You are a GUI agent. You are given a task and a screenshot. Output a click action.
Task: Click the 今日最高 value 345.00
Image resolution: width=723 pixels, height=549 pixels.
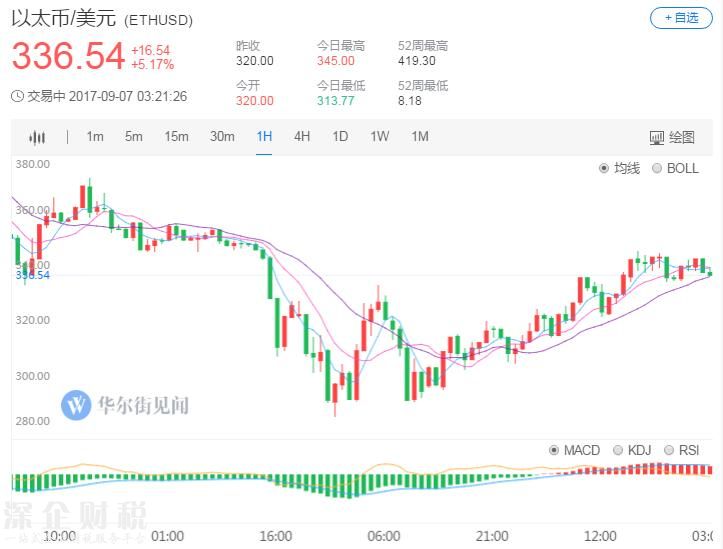pyautogui.click(x=336, y=61)
